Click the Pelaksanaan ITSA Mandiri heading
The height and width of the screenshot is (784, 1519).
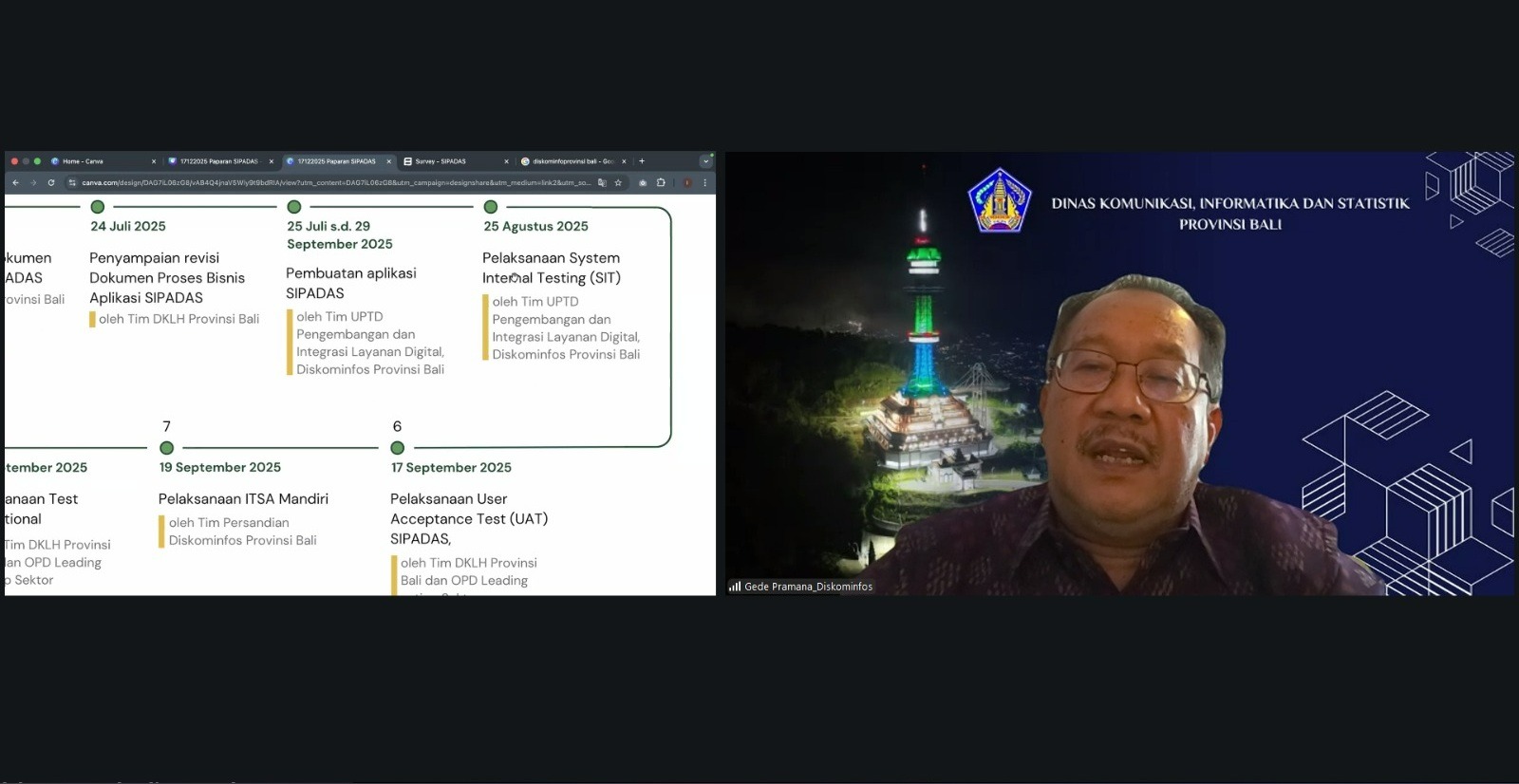243,499
